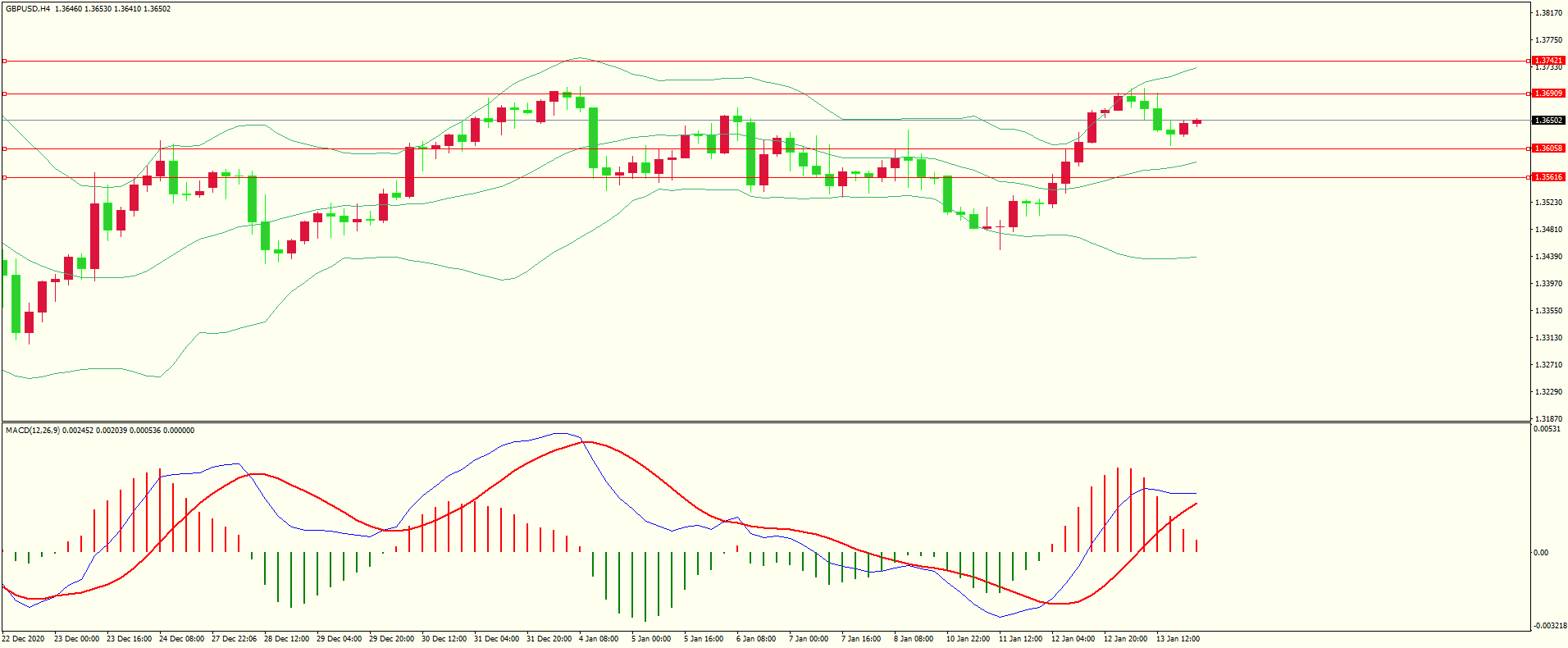Click the MACD 0.00 zero-level scale label
1568x648 pixels.
click(1541, 553)
